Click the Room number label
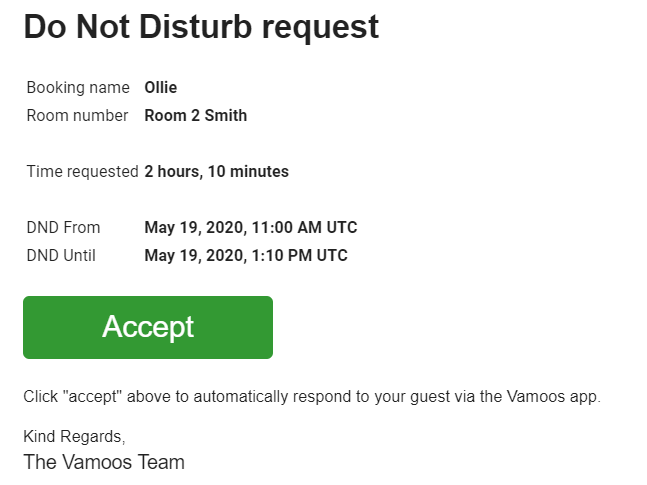The image size is (647, 485). (77, 116)
